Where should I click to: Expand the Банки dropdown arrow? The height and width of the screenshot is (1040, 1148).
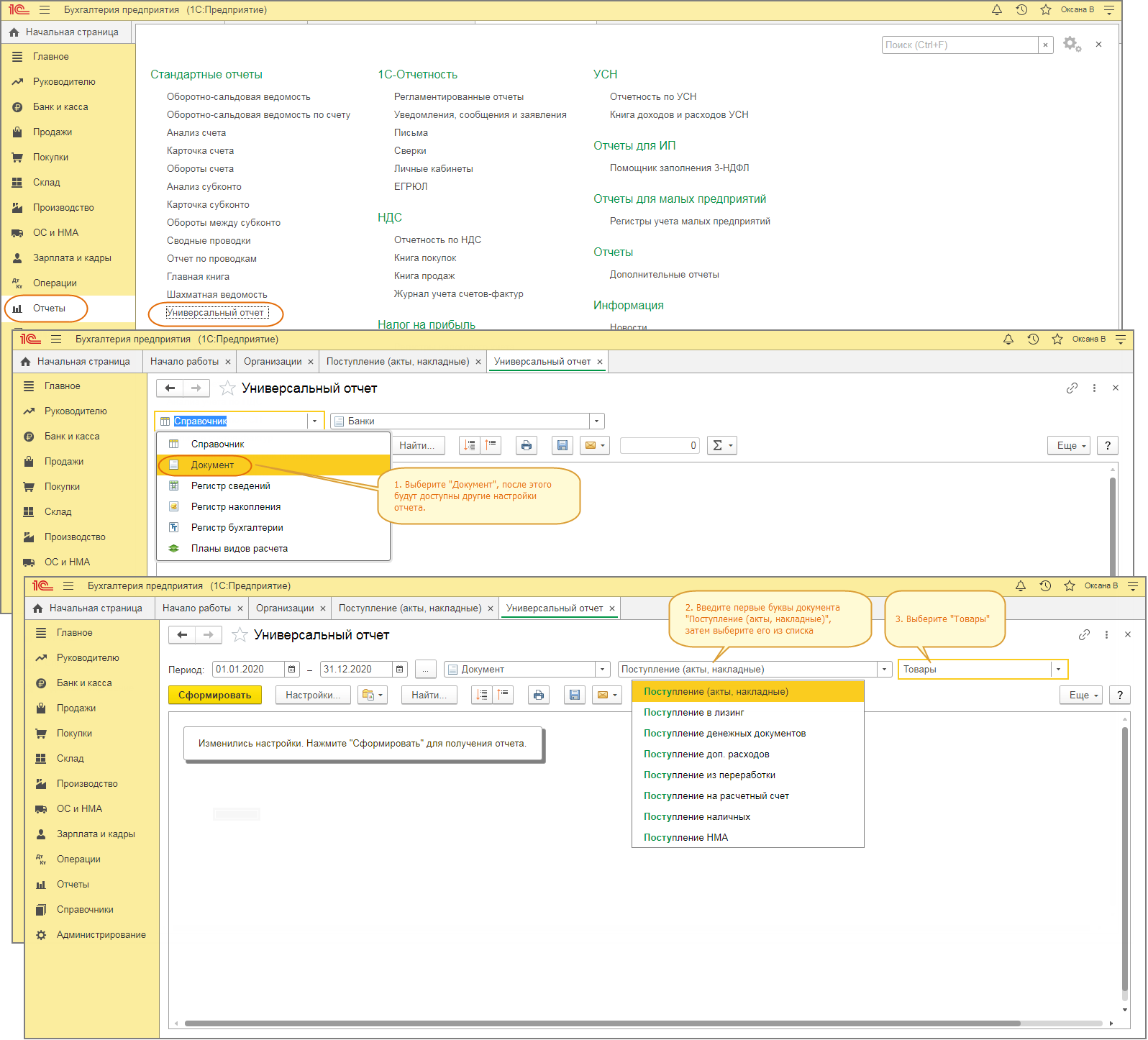click(x=596, y=421)
